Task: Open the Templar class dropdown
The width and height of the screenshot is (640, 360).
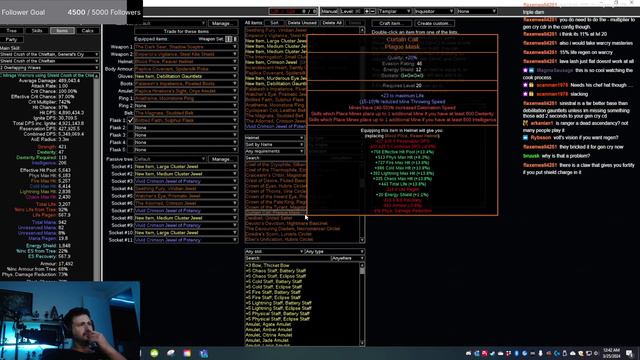Action: click(x=394, y=11)
